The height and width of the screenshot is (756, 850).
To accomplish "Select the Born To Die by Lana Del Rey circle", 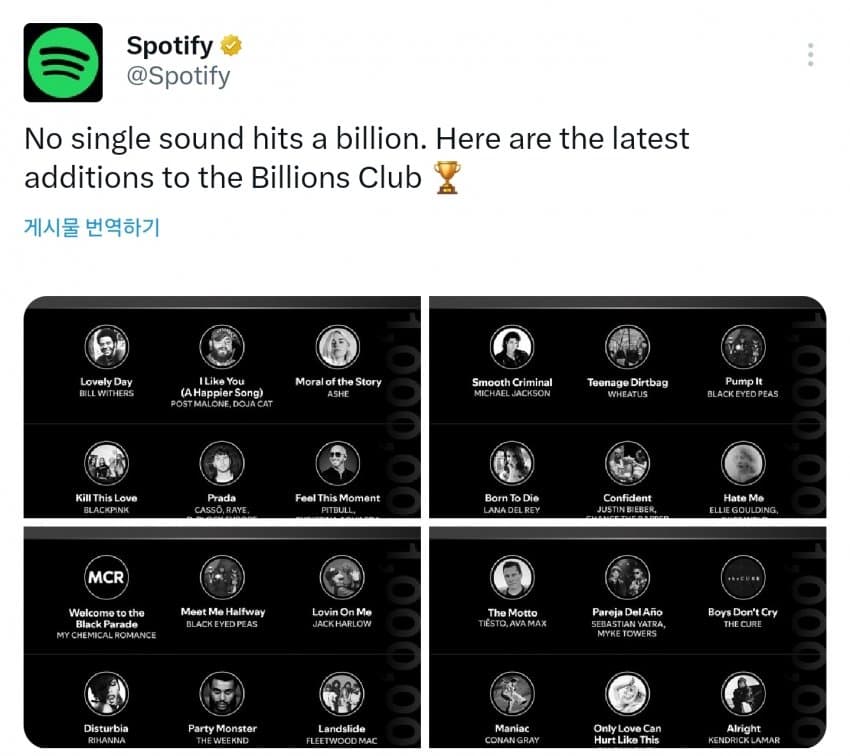I will (512, 464).
